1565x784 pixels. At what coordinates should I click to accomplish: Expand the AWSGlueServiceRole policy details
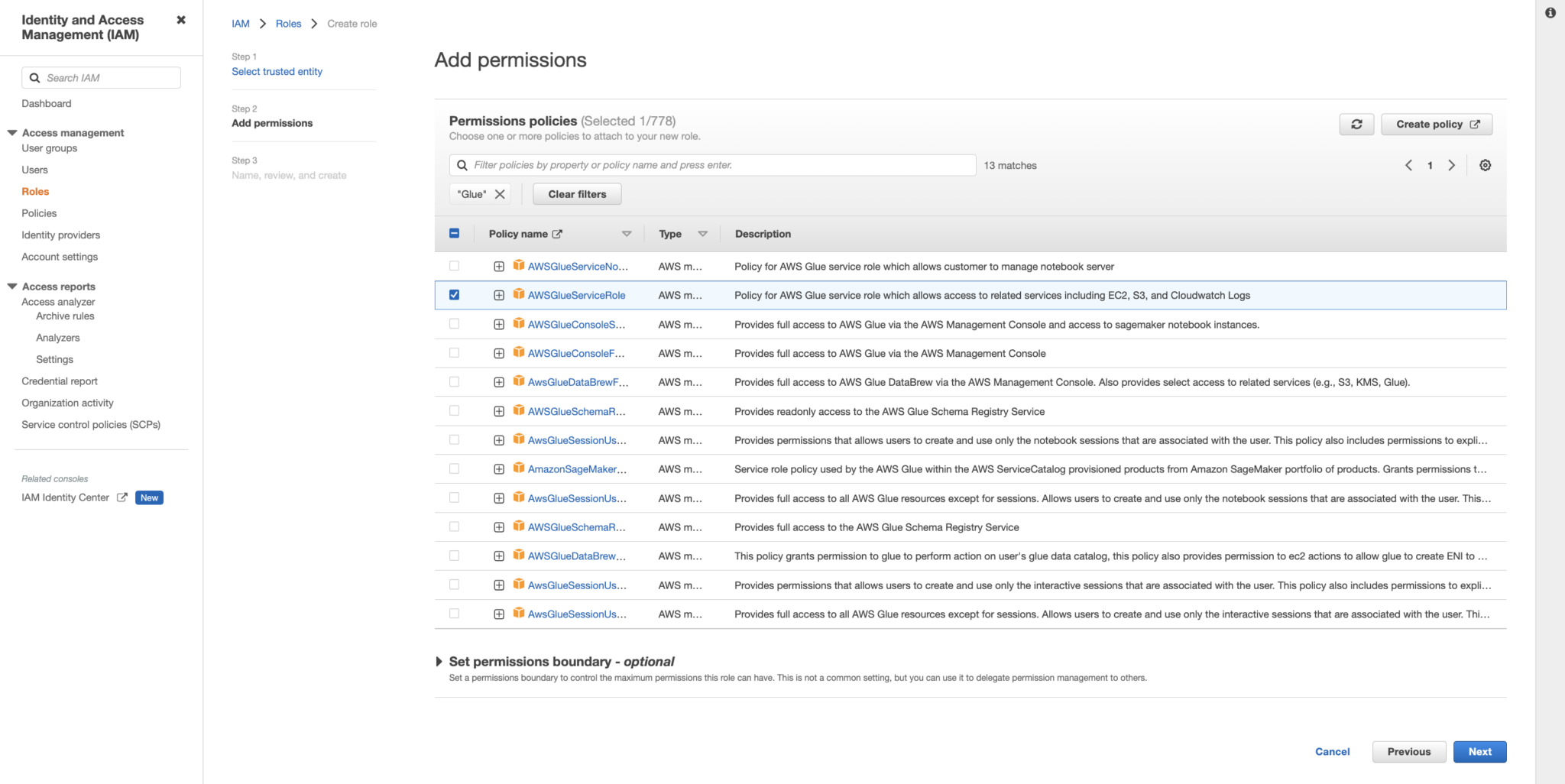click(x=500, y=294)
